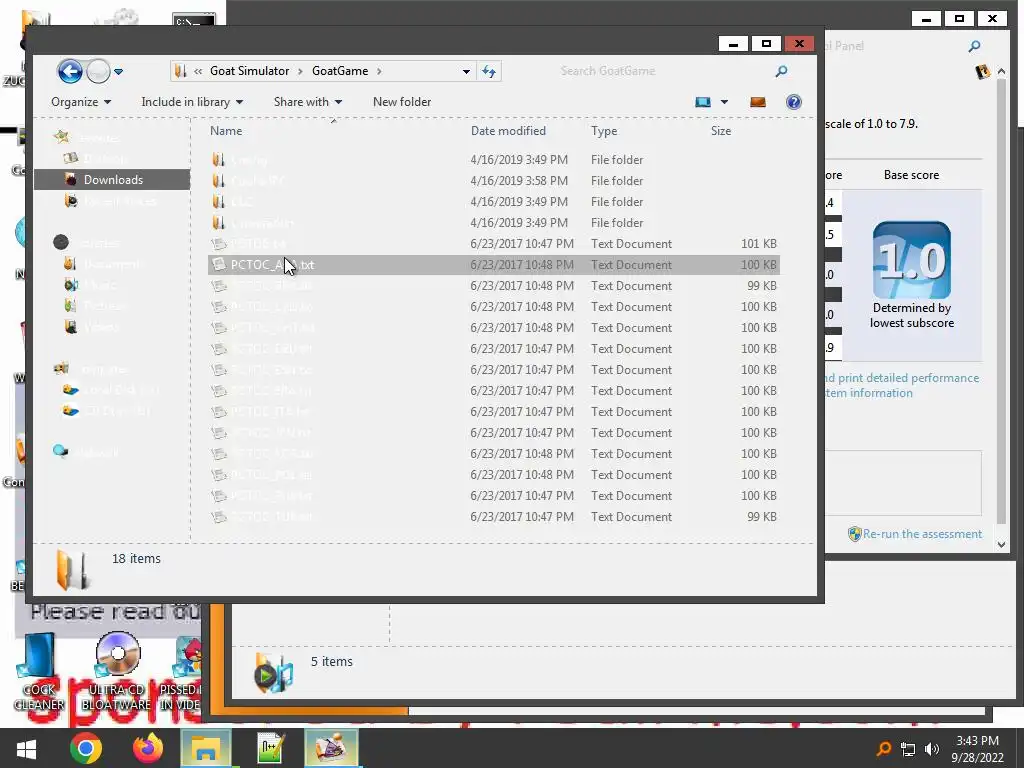Open the COCK CLEANER desktop shortcut

(38, 673)
